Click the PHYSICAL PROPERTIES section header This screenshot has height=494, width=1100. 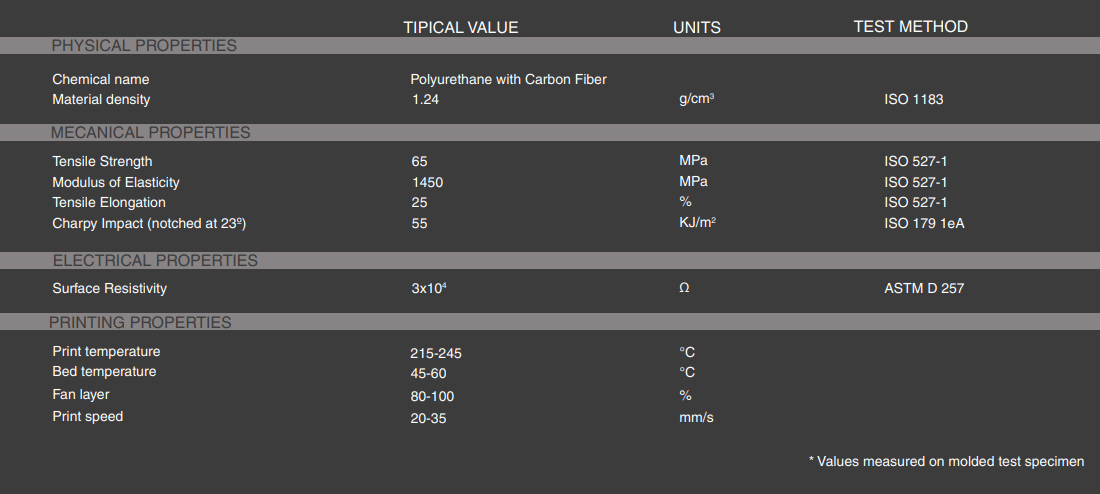144,46
